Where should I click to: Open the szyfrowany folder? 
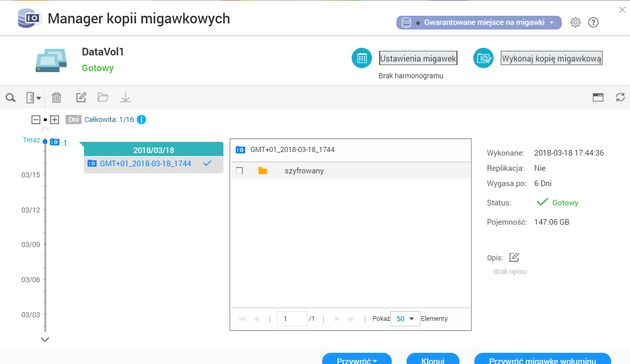point(263,171)
